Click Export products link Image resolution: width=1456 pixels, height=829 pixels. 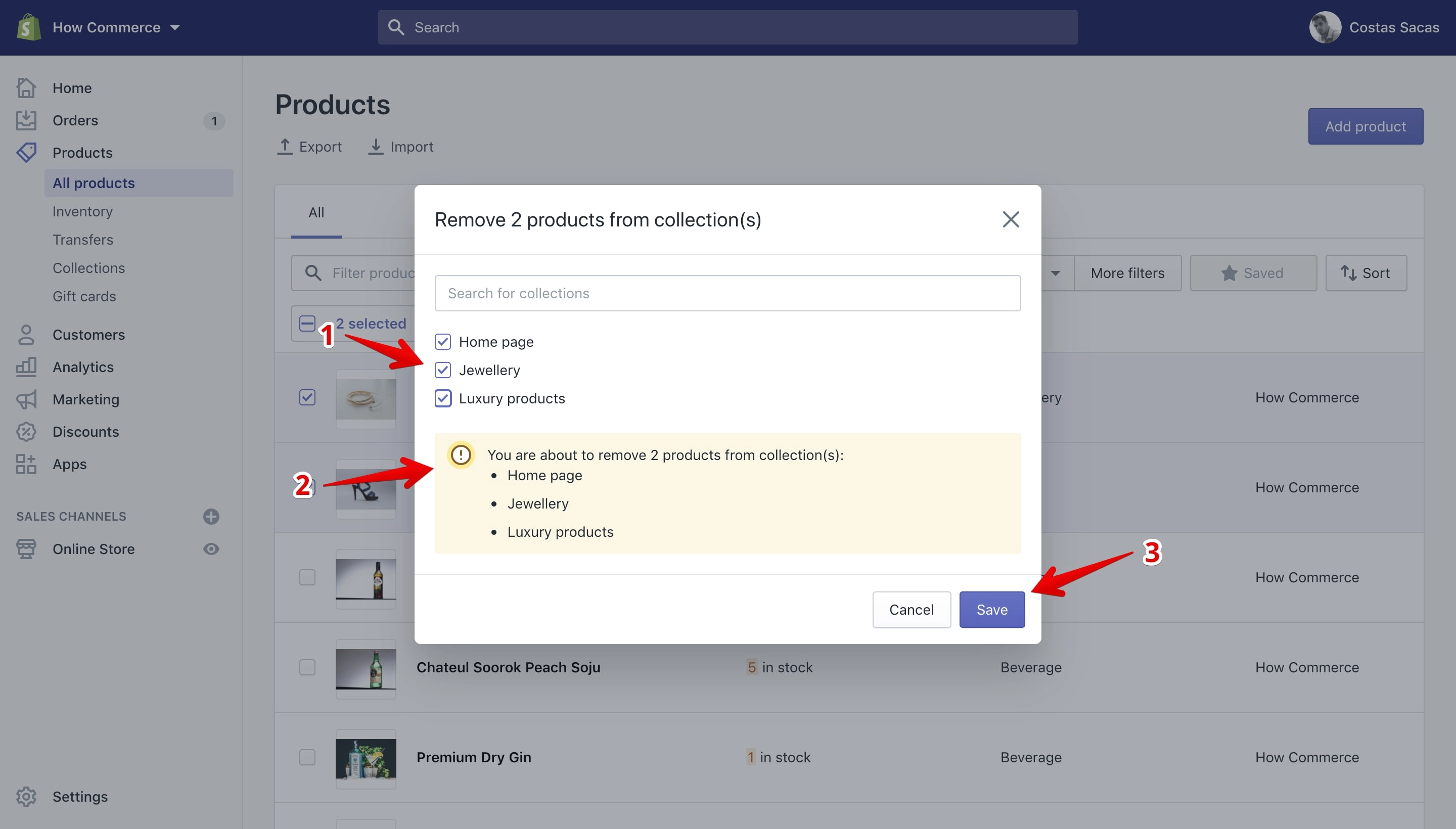point(309,146)
